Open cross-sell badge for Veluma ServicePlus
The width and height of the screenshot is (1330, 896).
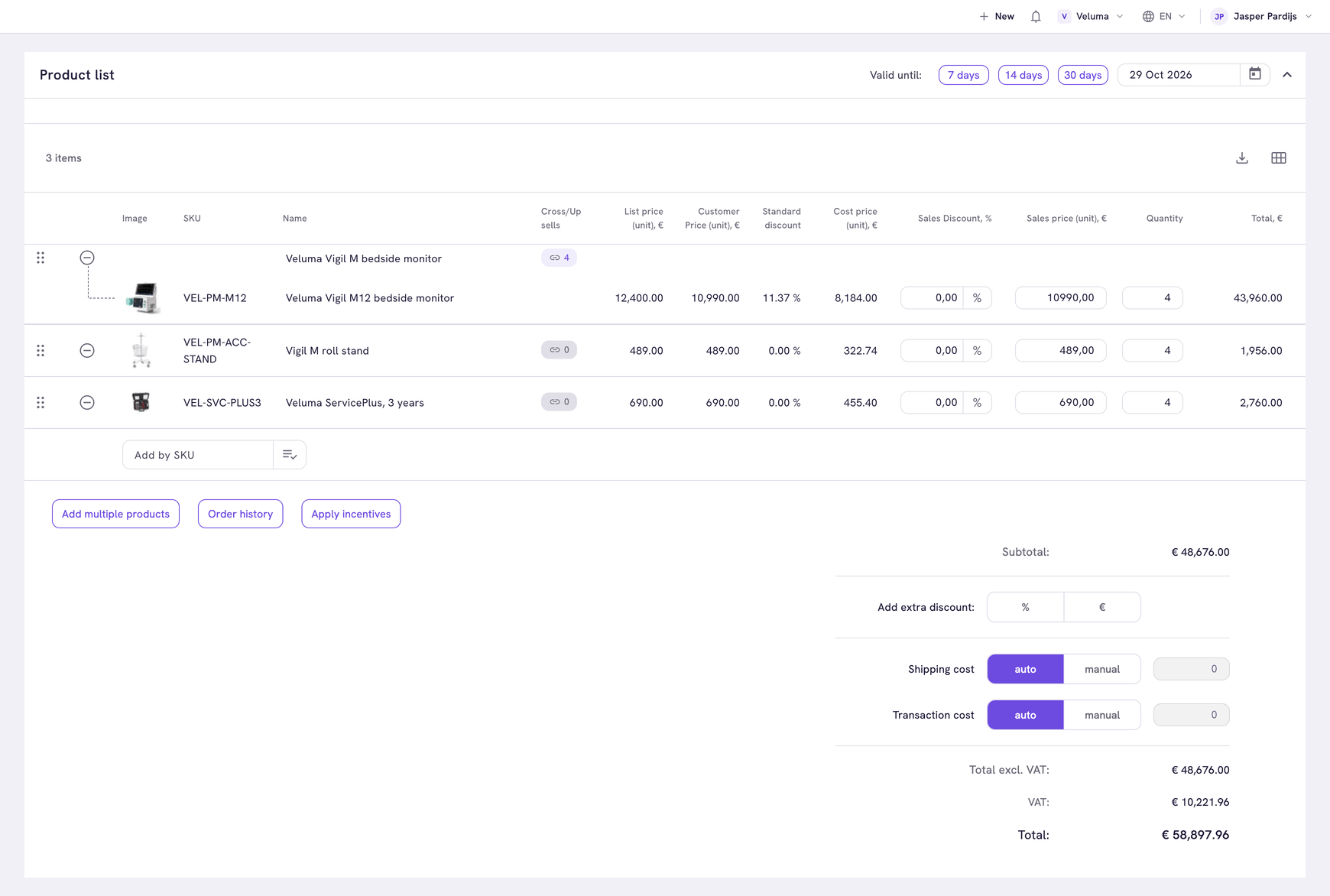tap(559, 401)
